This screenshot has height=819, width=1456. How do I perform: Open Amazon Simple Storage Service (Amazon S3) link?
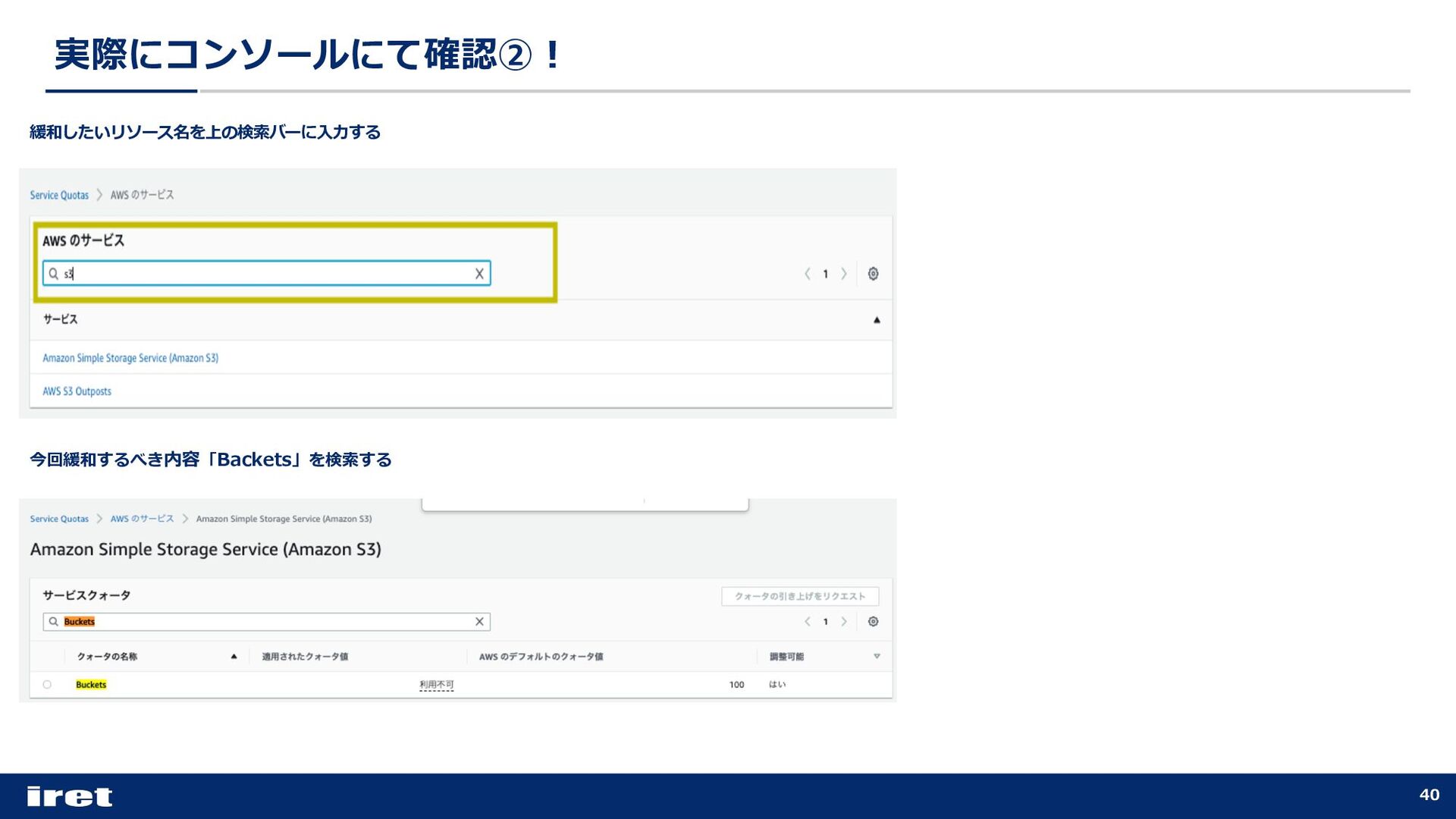(130, 358)
